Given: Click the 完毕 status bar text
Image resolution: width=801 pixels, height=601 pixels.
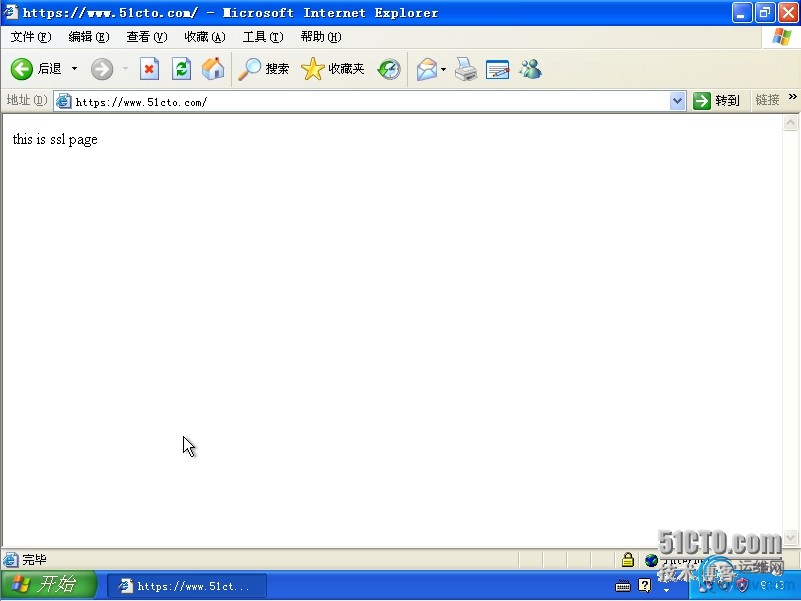Looking at the screenshot, I should [34, 560].
